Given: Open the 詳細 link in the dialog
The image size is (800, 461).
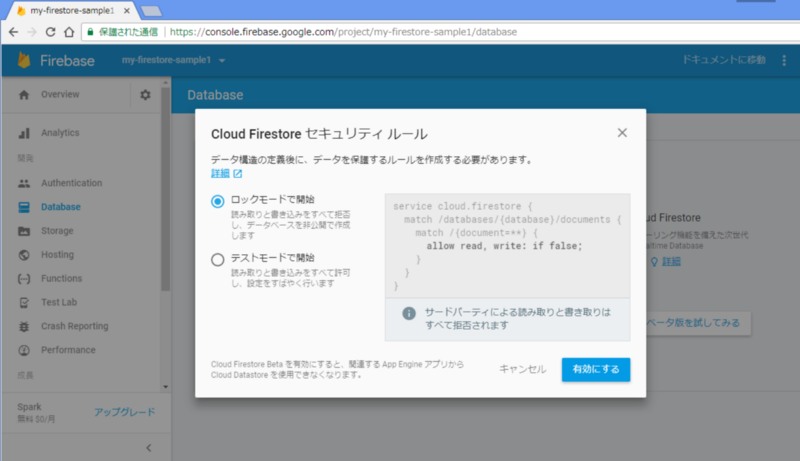Looking at the screenshot, I should point(220,174).
